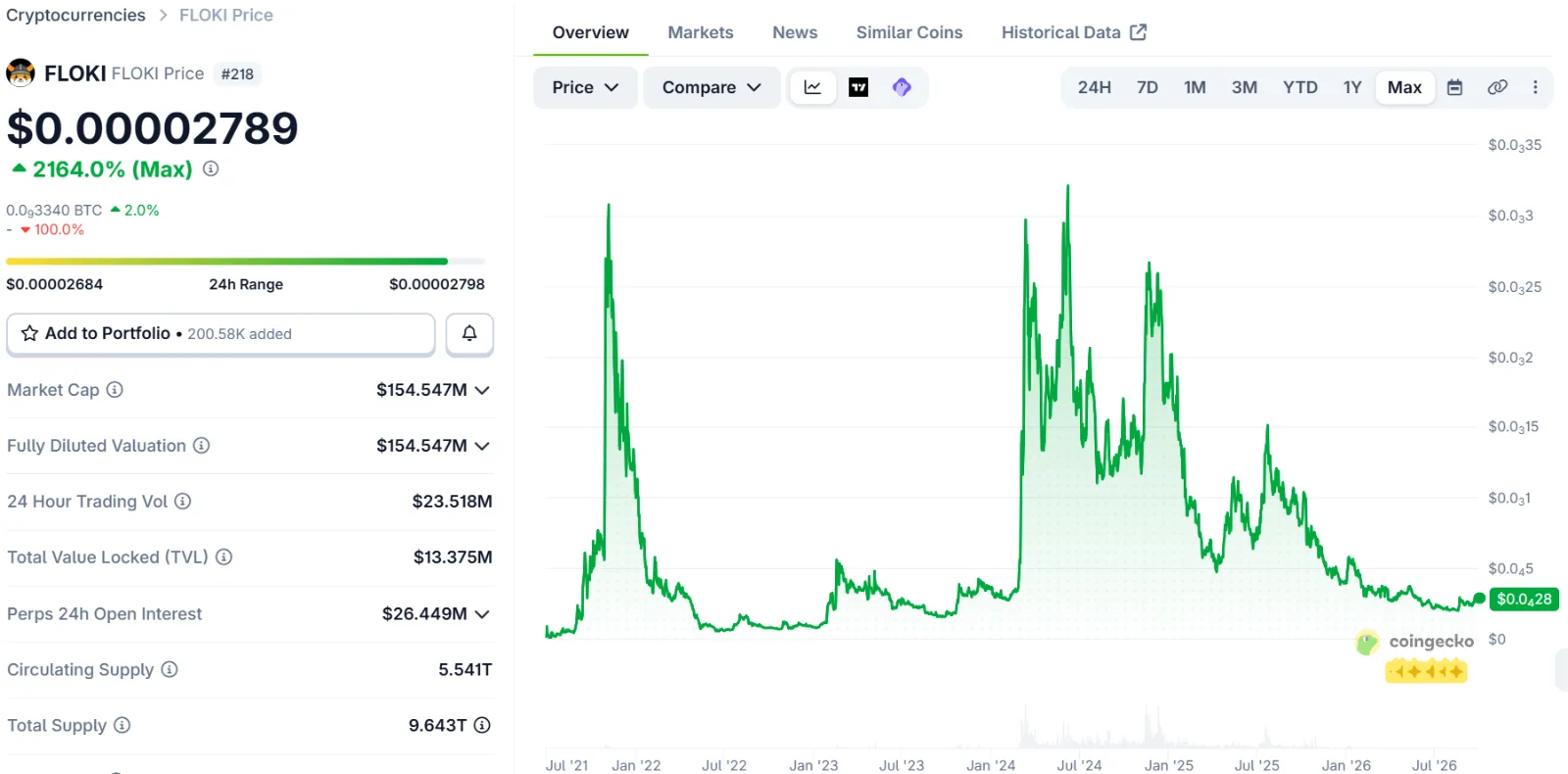This screenshot has width=1568, height=774.
Task: Open the price-change info icon beside 2164.0% (Max)
Action: pyautogui.click(x=211, y=169)
